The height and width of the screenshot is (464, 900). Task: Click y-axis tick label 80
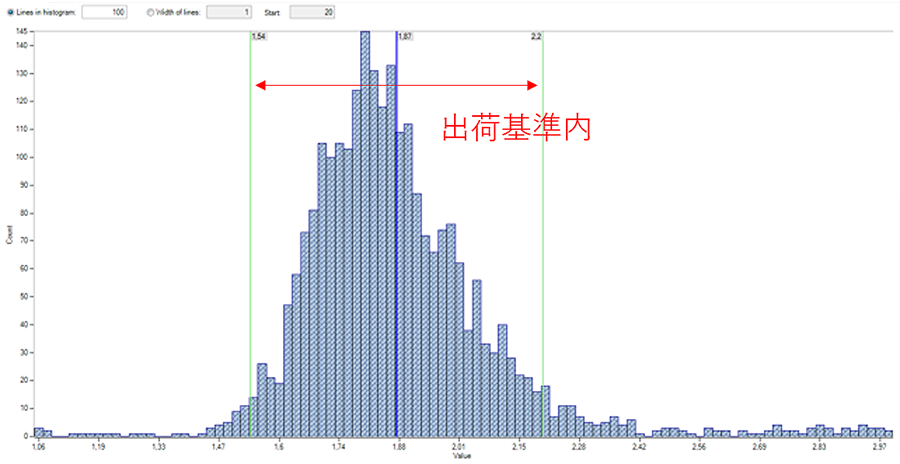(24, 213)
